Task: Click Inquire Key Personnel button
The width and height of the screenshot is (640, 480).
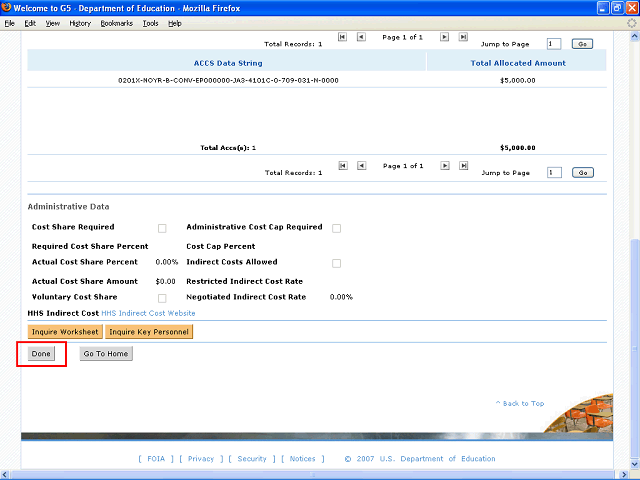Action: [149, 332]
